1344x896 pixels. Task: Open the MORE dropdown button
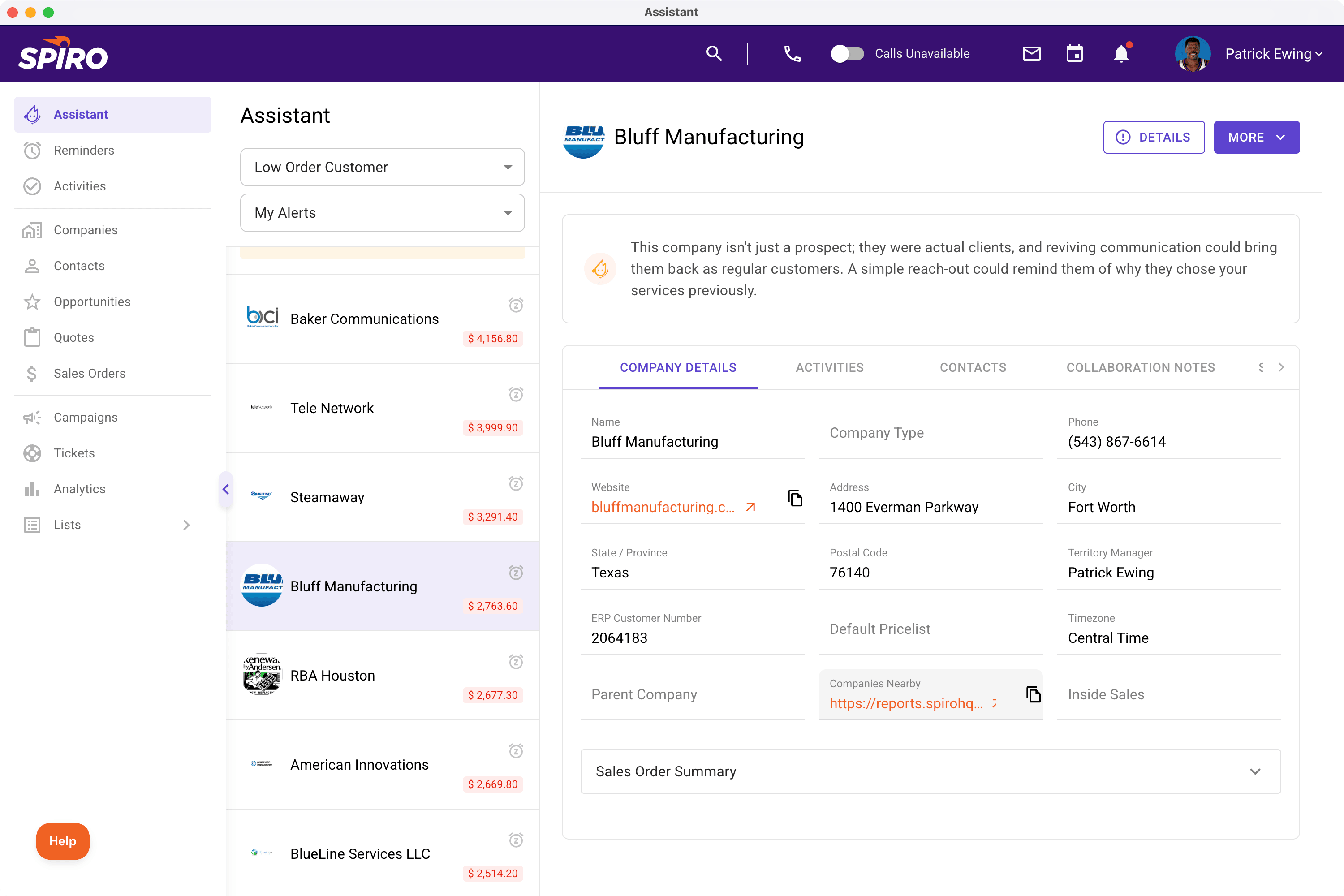1257,137
